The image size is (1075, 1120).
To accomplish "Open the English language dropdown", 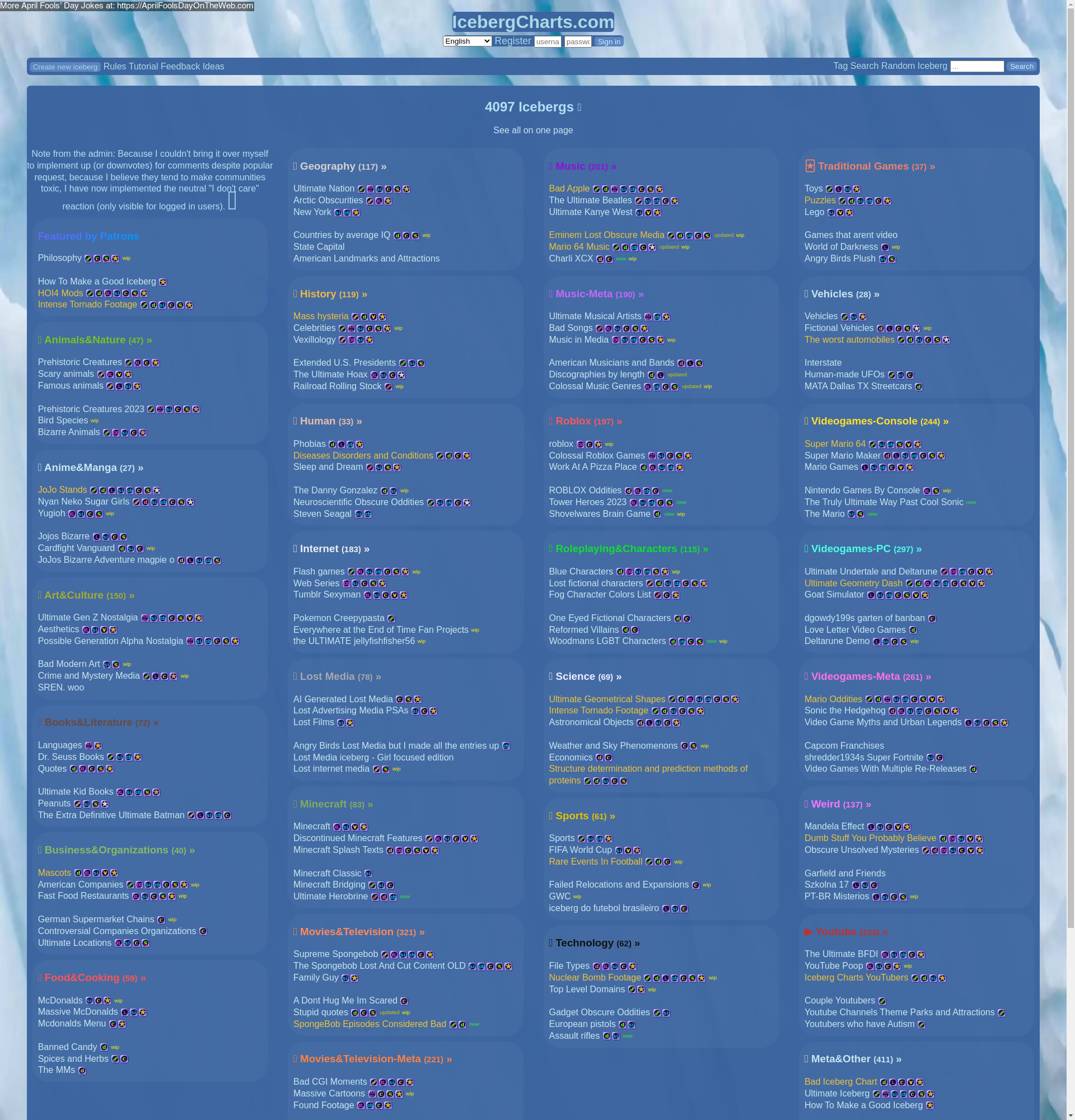I will 468,41.
